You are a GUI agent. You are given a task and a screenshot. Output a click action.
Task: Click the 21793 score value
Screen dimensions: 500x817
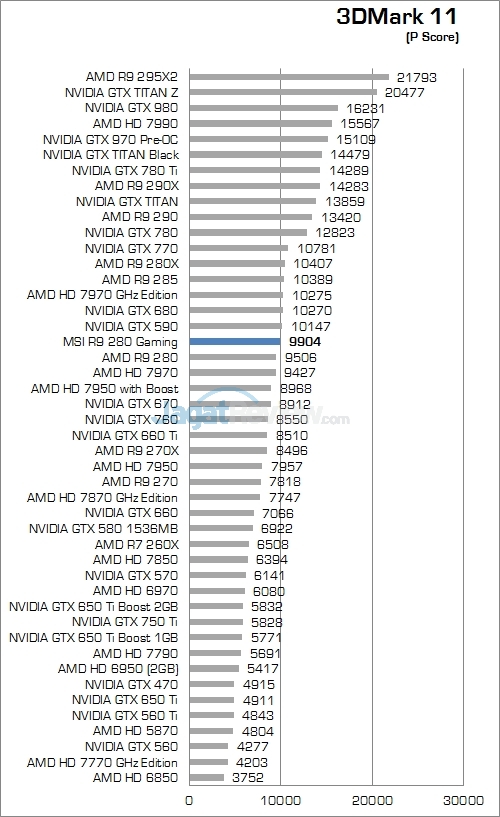click(417, 78)
